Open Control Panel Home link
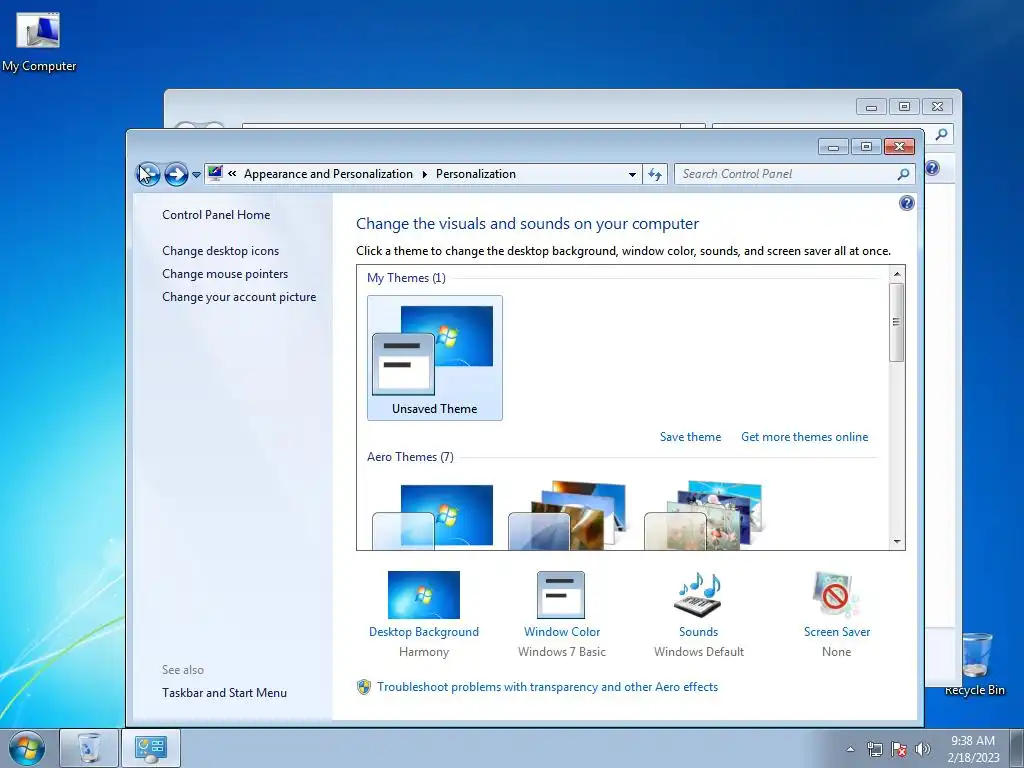The image size is (1024, 768). (216, 215)
